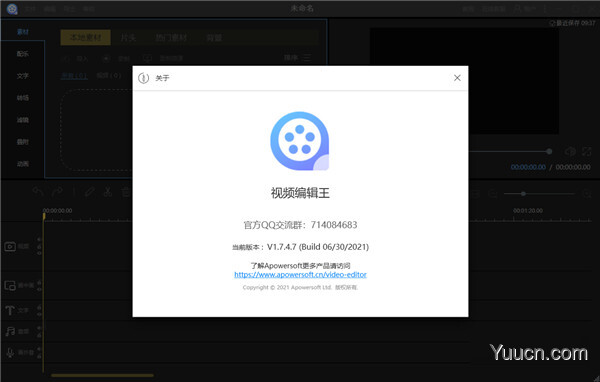Click the pencil edit icon in the timeline toolbar
The width and height of the screenshot is (600, 382).
[x=90, y=192]
